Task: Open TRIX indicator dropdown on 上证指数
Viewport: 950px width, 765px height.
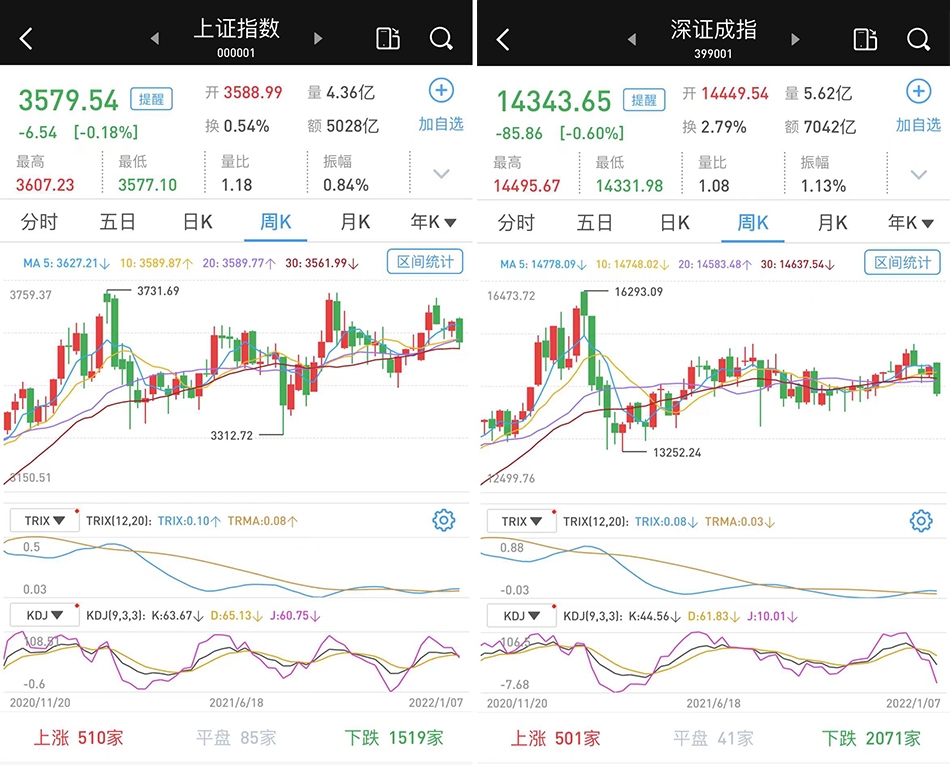Action: [x=45, y=520]
